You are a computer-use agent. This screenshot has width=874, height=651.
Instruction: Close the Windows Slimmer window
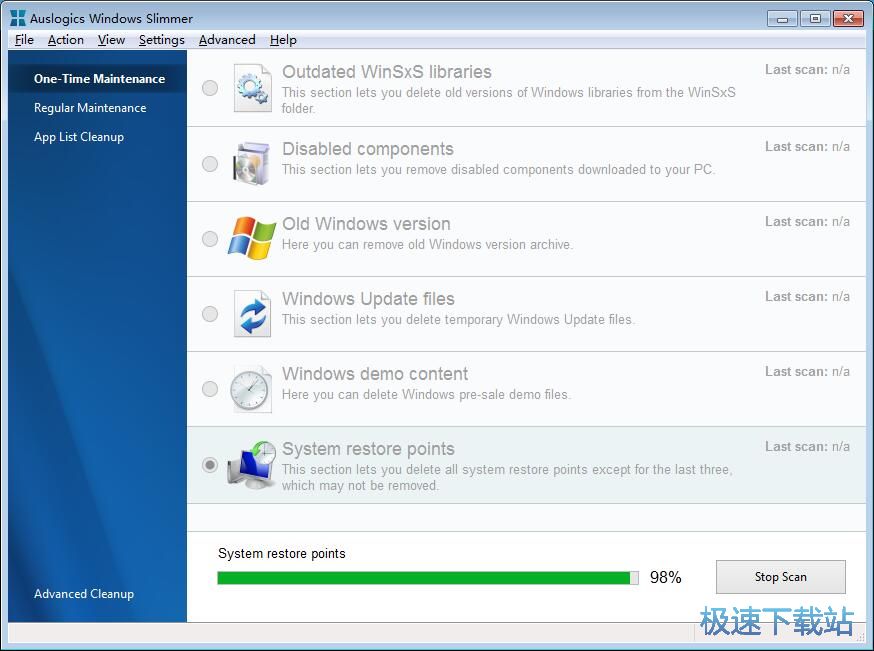click(x=848, y=19)
